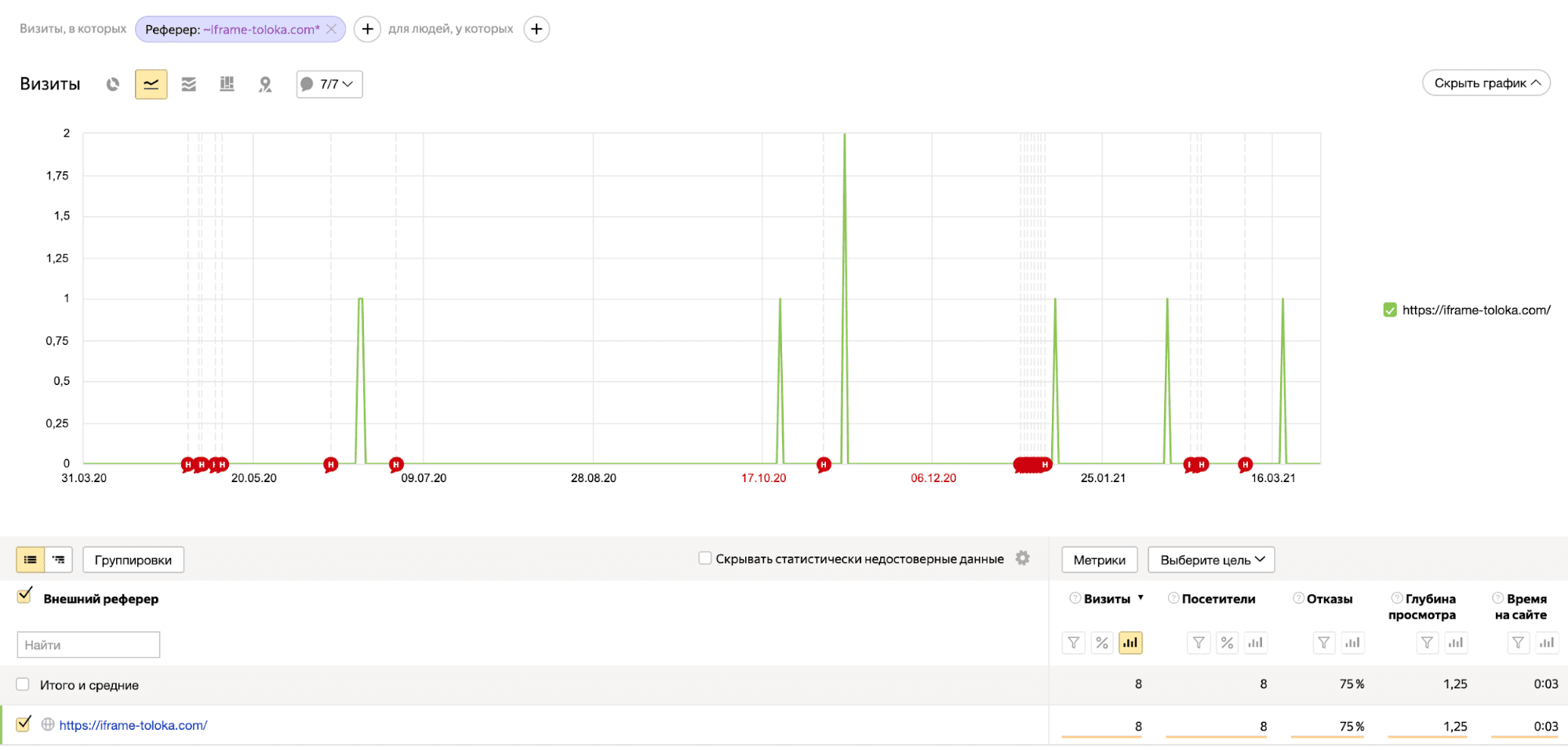Open the filter under Глубина просмотра
1568x751 pixels.
pyautogui.click(x=1428, y=643)
